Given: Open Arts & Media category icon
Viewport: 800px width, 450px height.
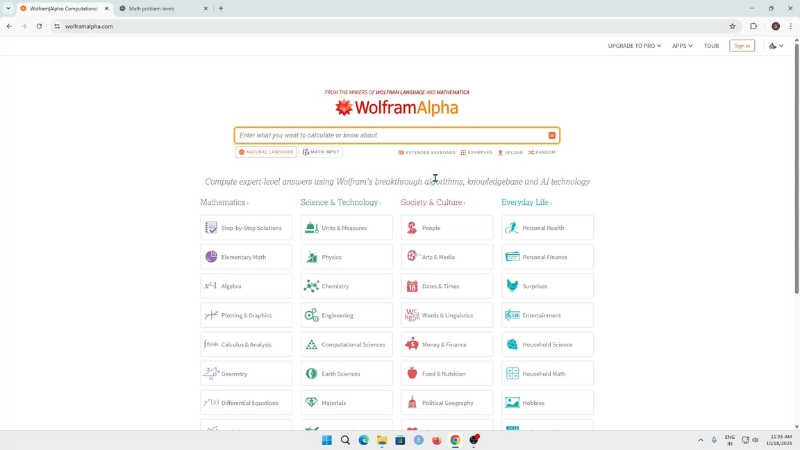Looking at the screenshot, I should (x=412, y=256).
